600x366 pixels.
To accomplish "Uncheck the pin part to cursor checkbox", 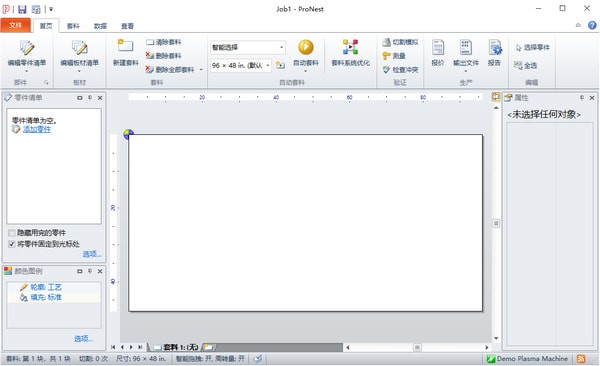I will (12, 244).
